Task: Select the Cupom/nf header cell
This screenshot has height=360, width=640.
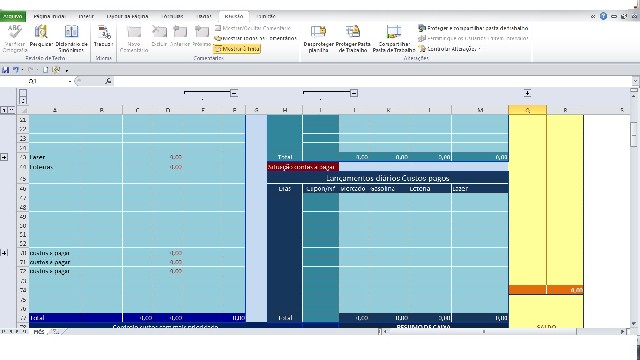Action: (320, 189)
